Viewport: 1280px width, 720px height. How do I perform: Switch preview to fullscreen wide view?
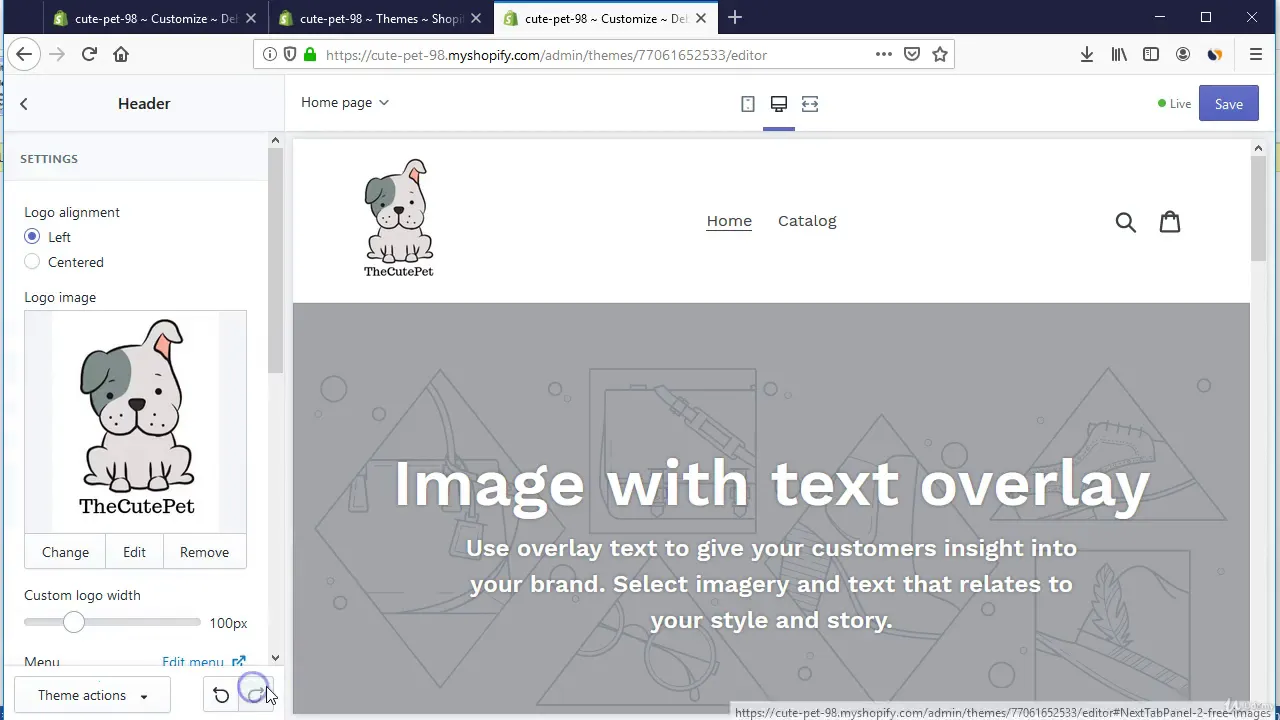point(810,104)
